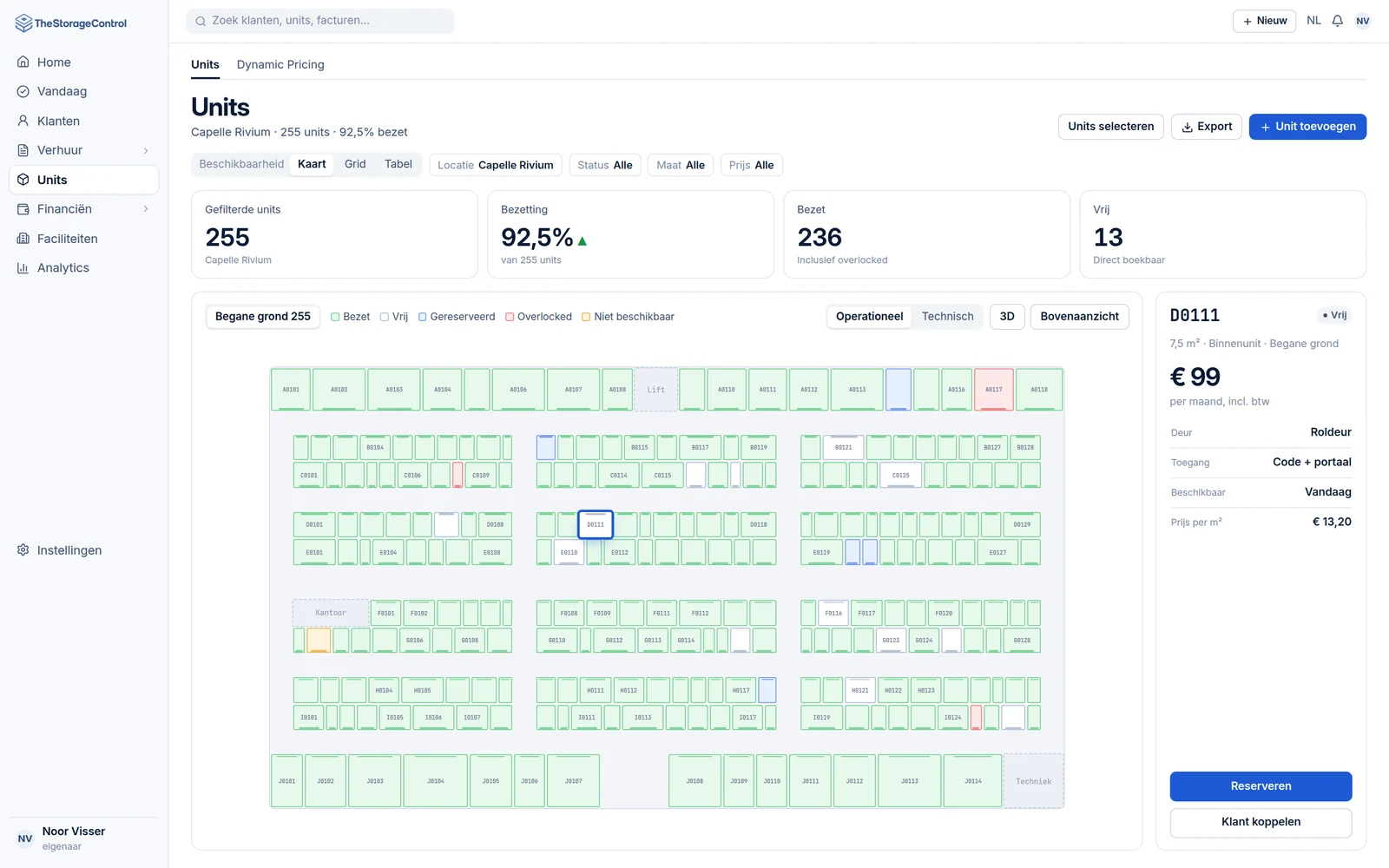The width and height of the screenshot is (1389, 868).
Task: Click the Home icon in the sidebar
Action: click(23, 62)
